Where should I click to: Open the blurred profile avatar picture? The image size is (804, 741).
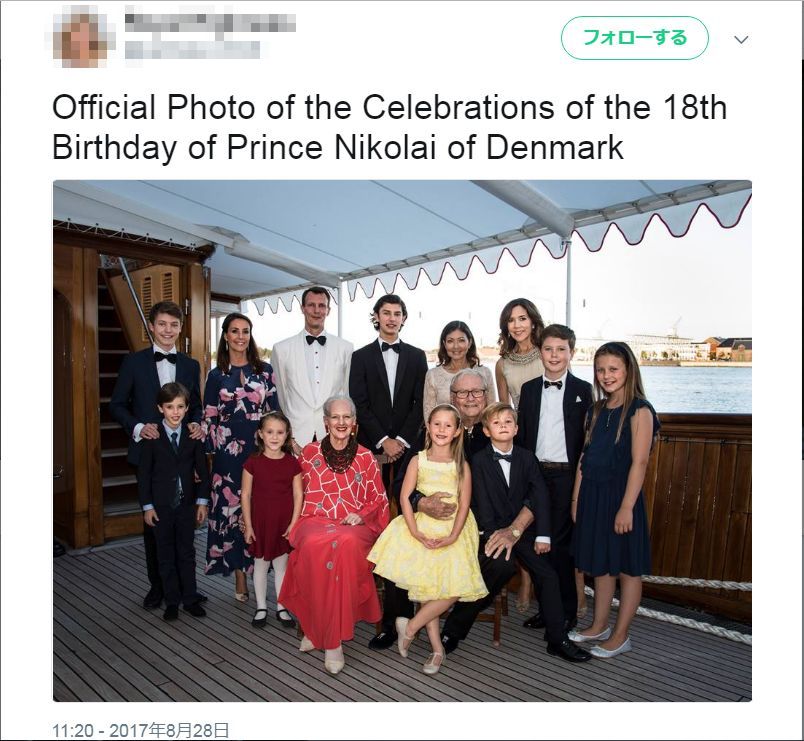click(x=81, y=36)
